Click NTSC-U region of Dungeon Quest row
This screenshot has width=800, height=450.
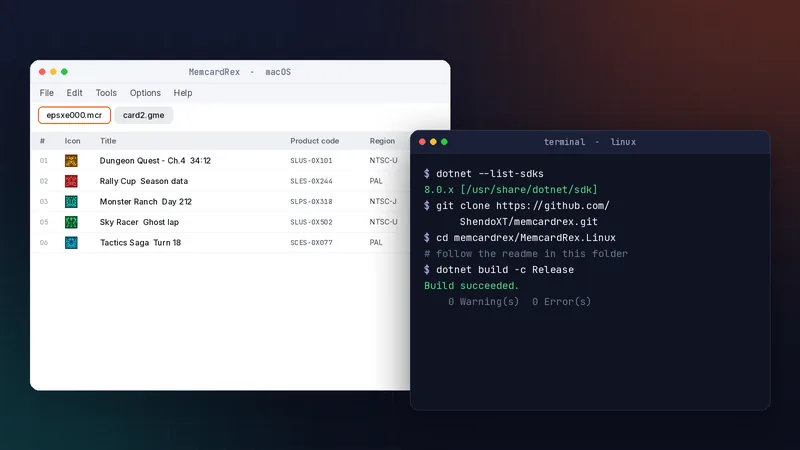click(383, 161)
